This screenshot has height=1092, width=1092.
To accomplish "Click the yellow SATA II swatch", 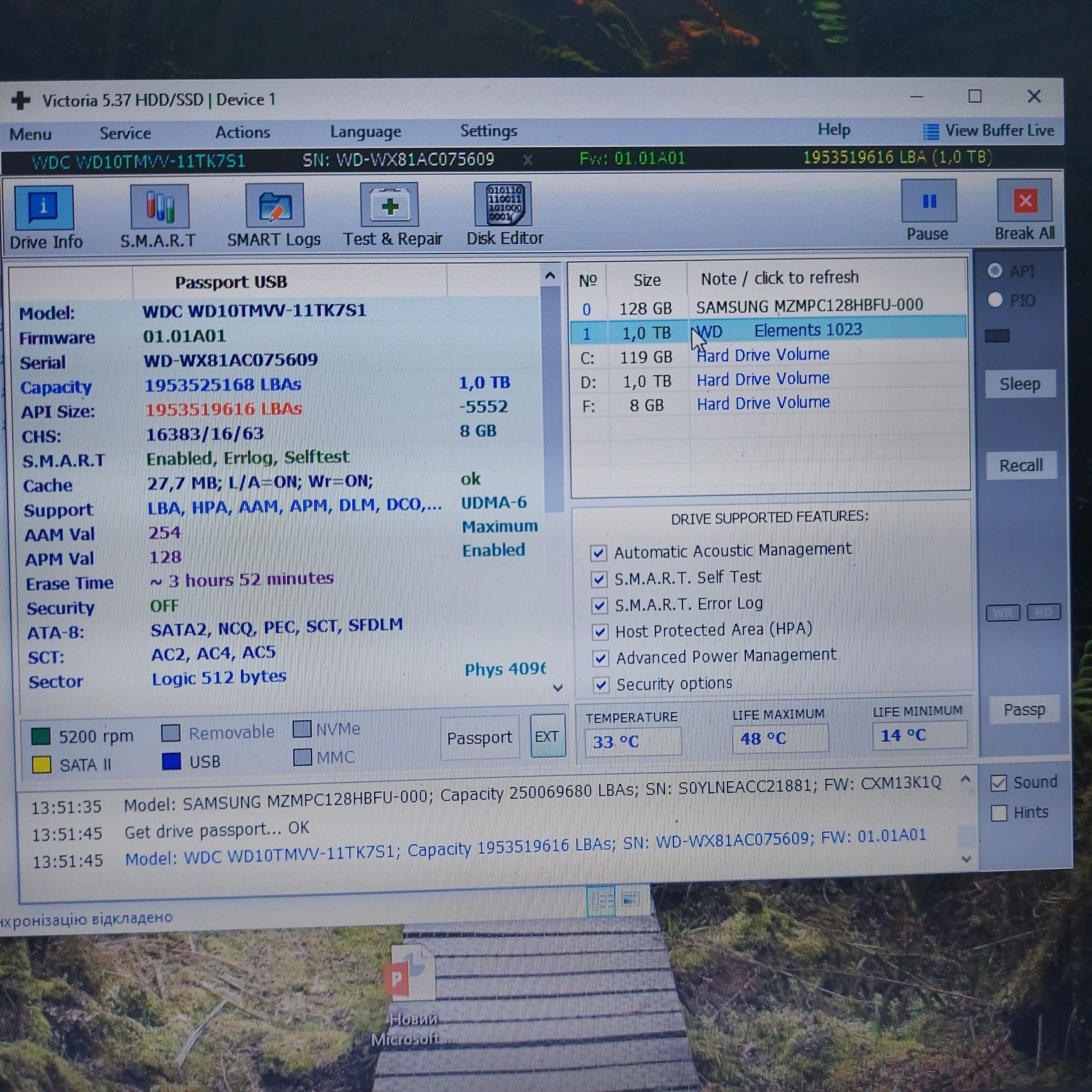I will click(42, 765).
